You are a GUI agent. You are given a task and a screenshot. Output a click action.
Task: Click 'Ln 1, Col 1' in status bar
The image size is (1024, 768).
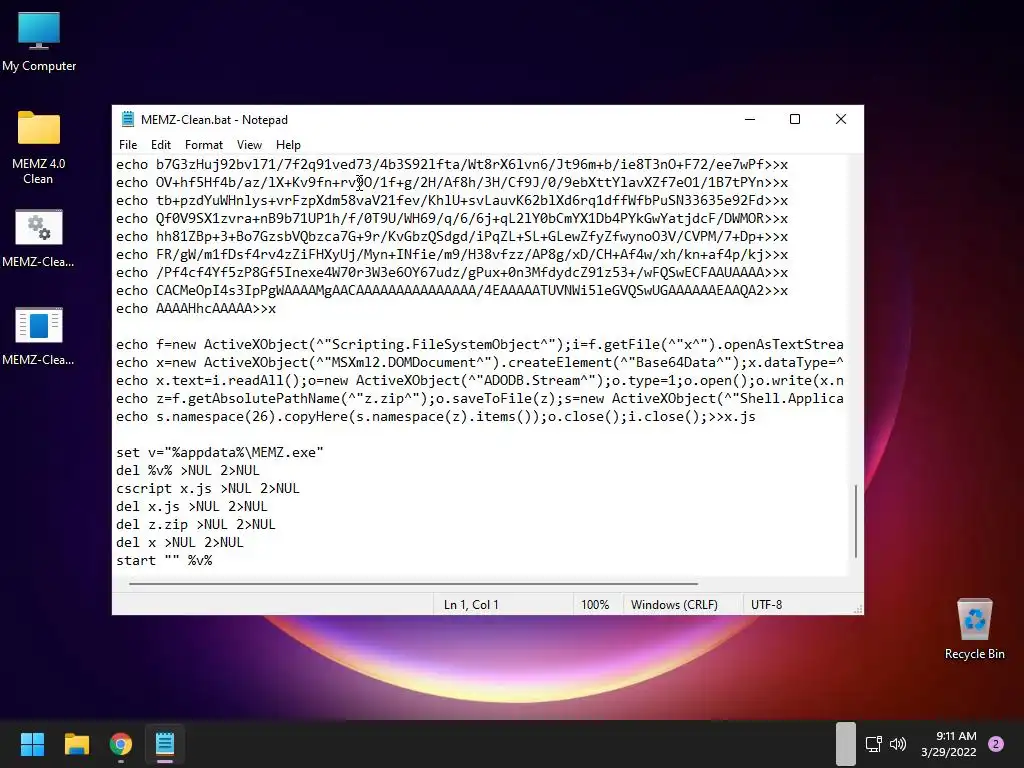pos(471,605)
